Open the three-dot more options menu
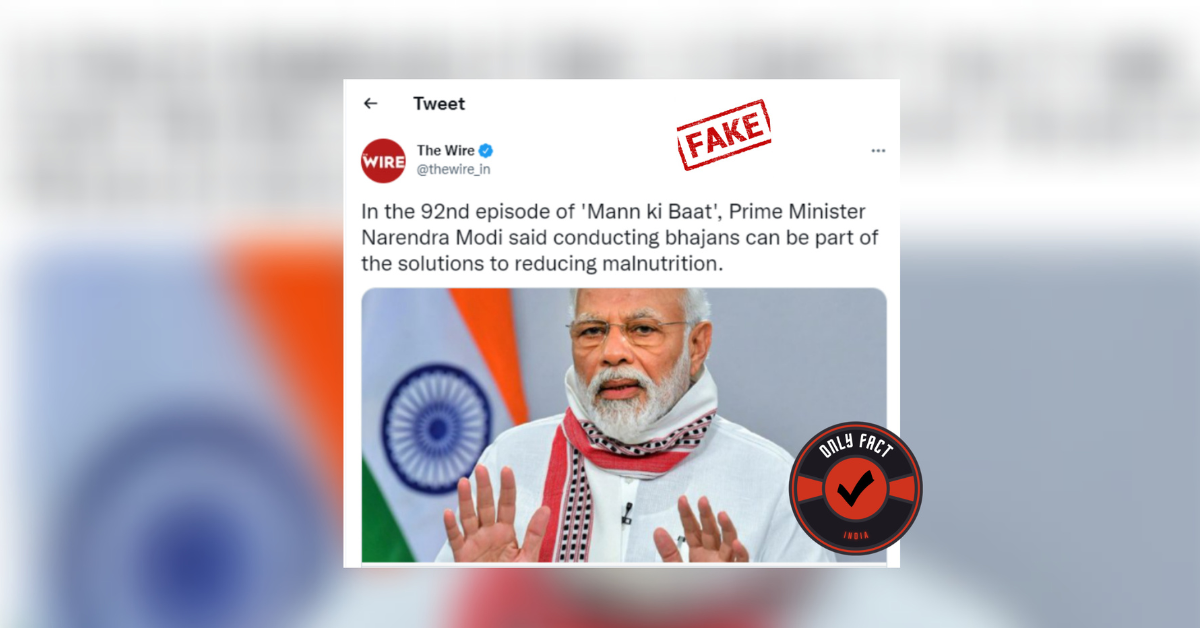Image resolution: width=1200 pixels, height=628 pixels. pyautogui.click(x=878, y=151)
